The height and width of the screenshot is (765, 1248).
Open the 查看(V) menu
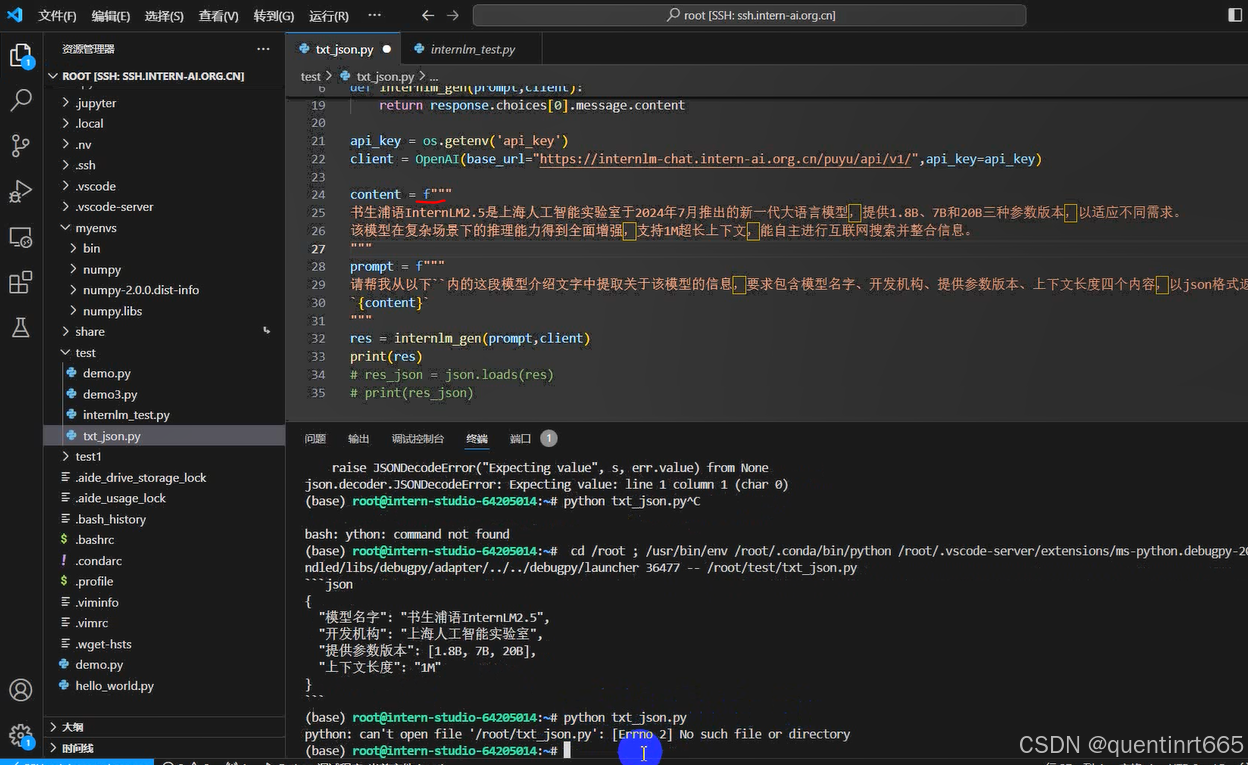(x=218, y=16)
